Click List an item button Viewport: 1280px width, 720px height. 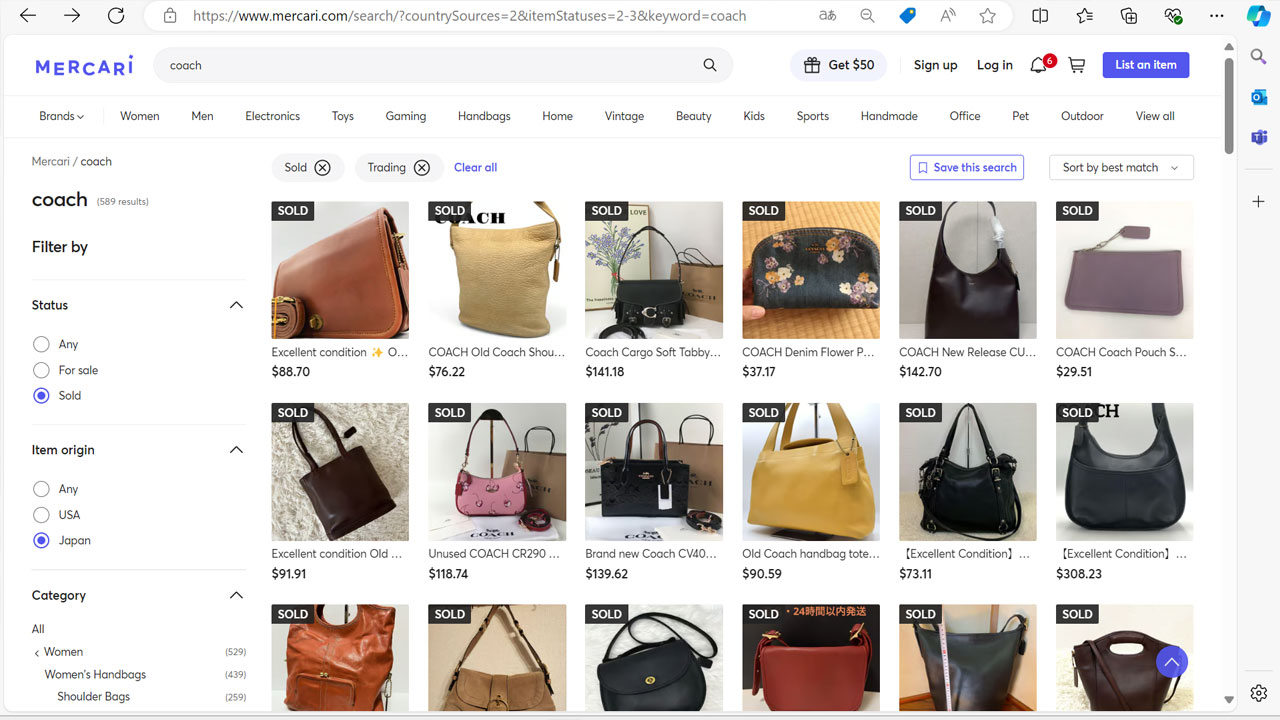point(1146,65)
